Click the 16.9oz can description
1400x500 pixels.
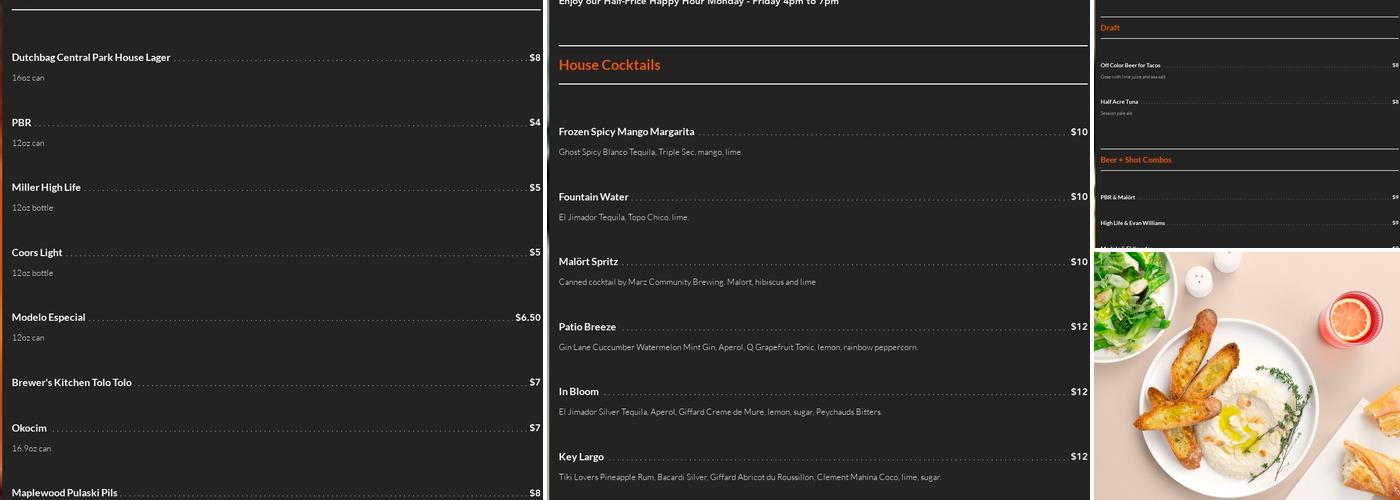[31, 448]
